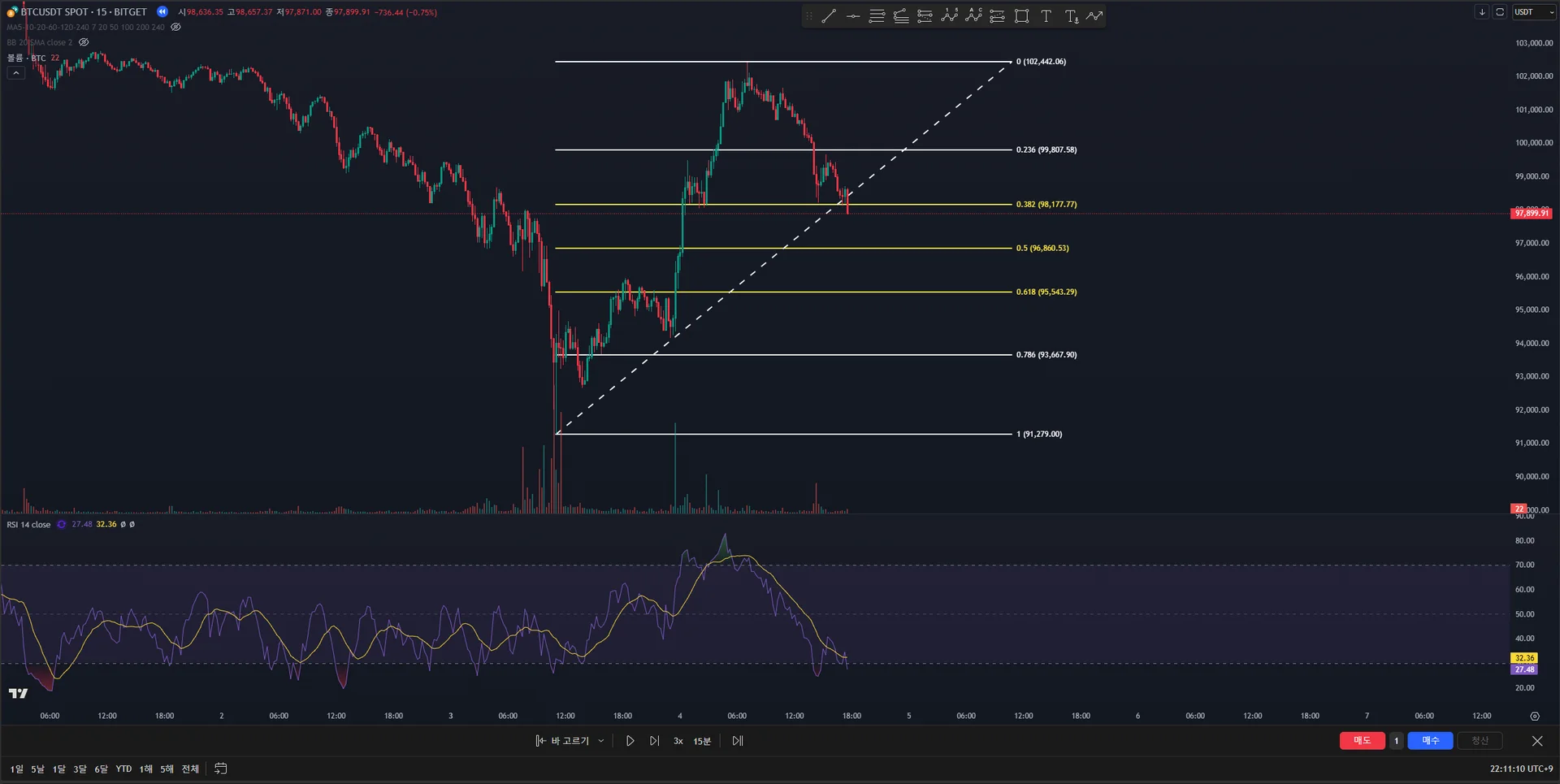Click the current price tag 97,899.91

point(1532,213)
